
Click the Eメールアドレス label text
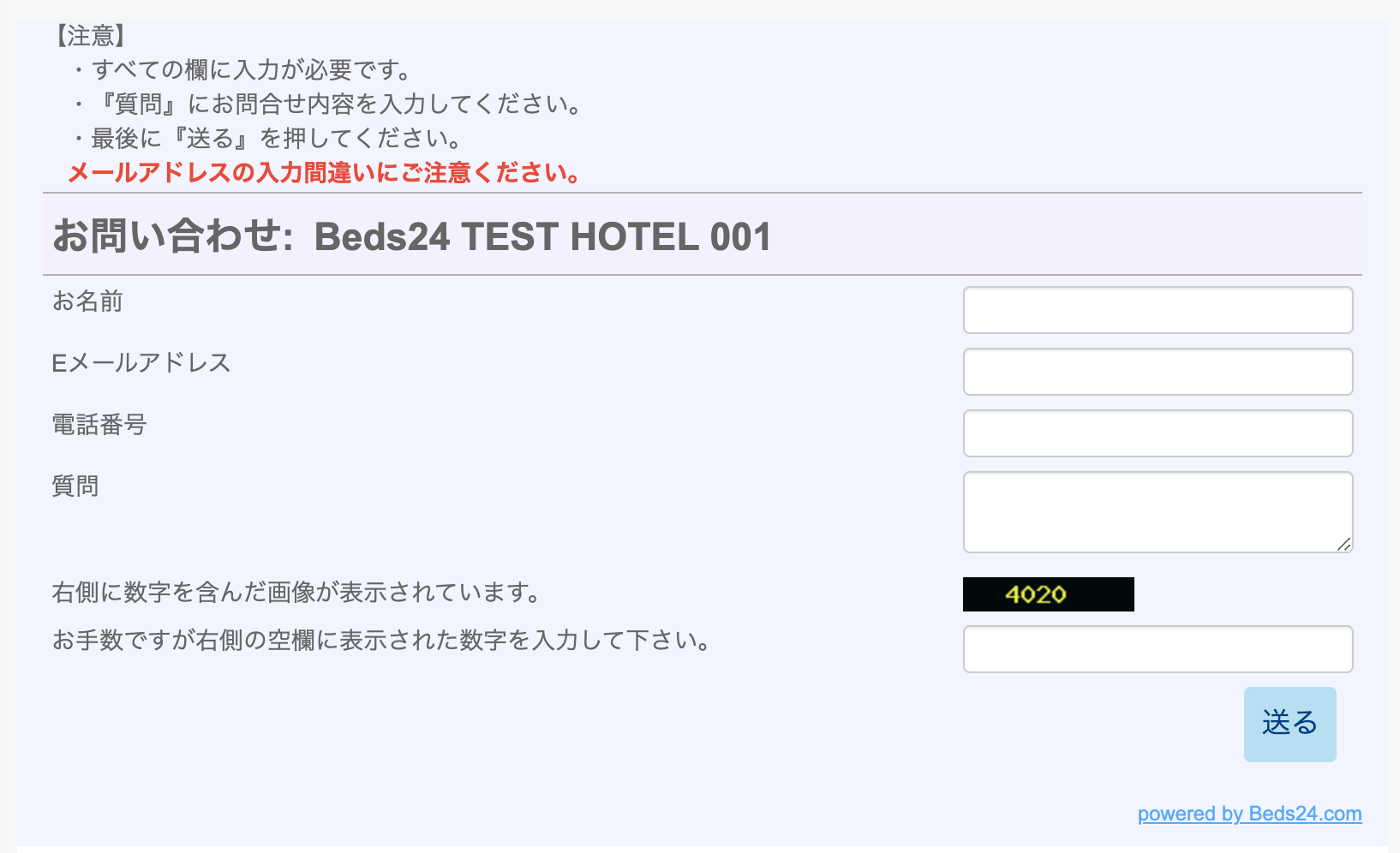[x=141, y=363]
